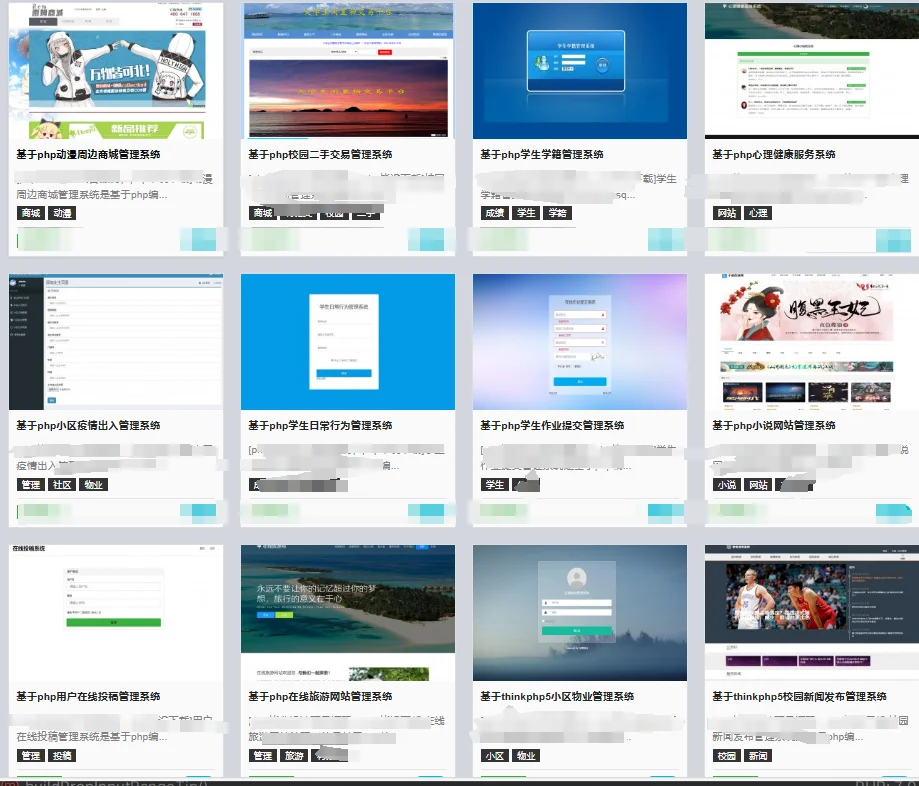Screen dimensions: 919x786
Task: Open thumbnail of 基于php小区疫情出入管理系统
Action: pos(116,342)
